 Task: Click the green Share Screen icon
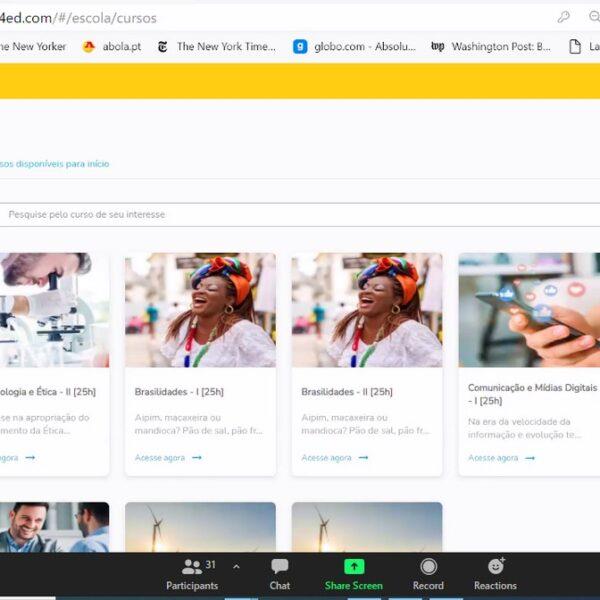[354, 567]
